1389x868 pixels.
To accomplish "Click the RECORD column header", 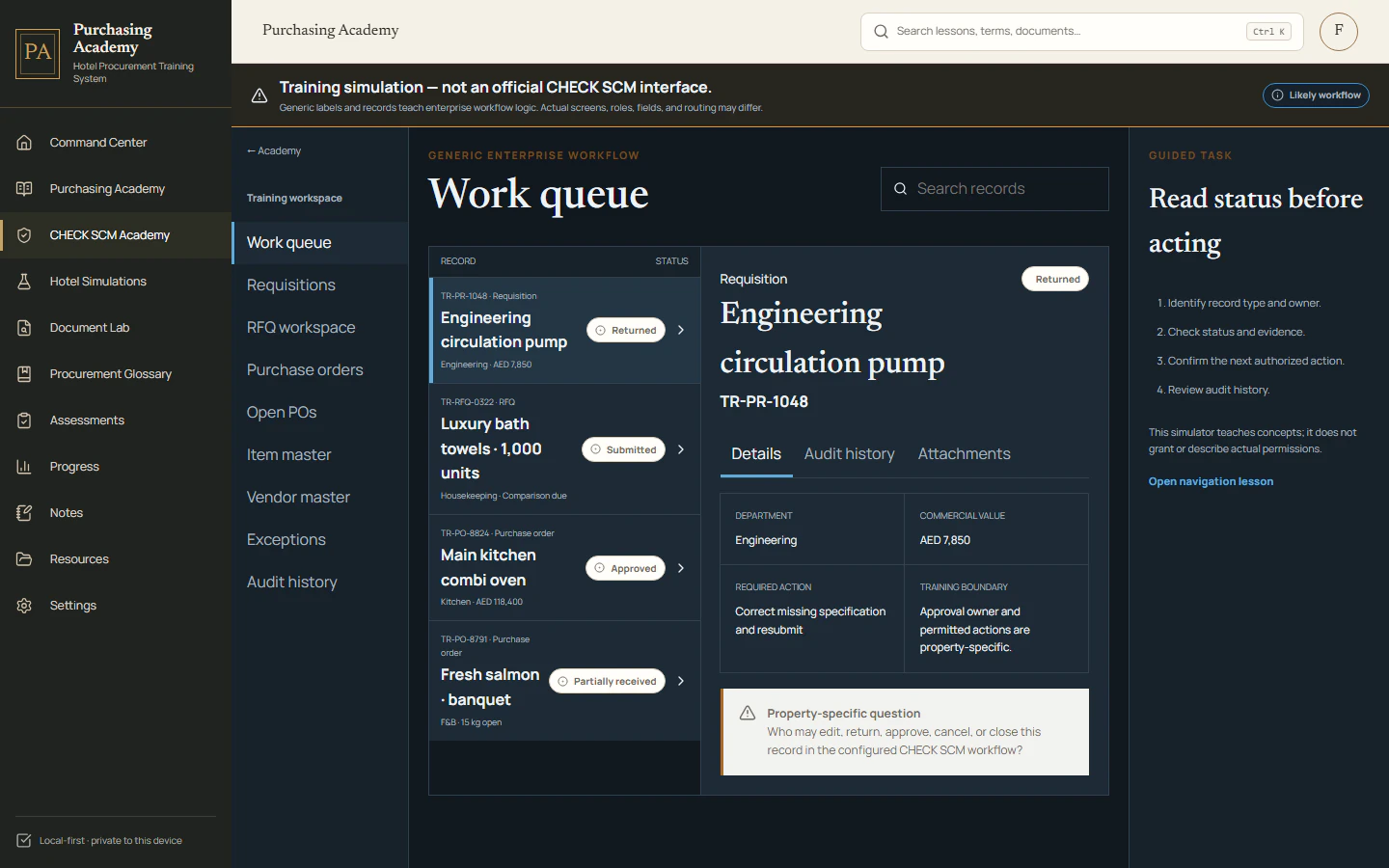I will [458, 261].
